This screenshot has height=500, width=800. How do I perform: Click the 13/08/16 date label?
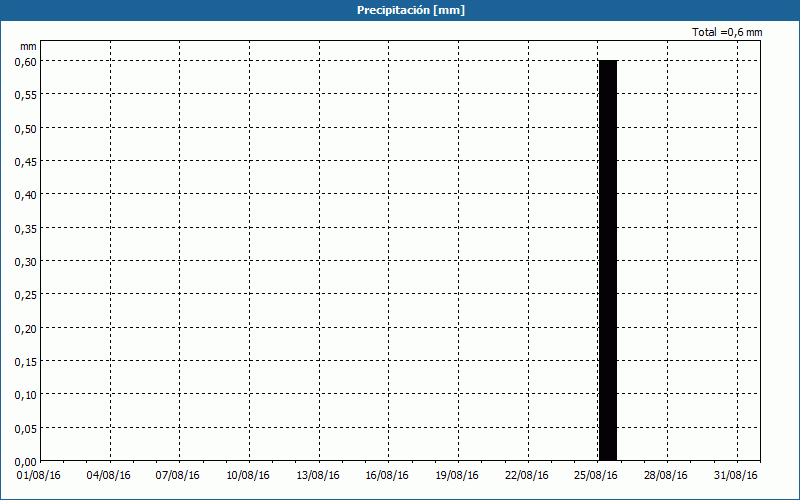(317, 476)
